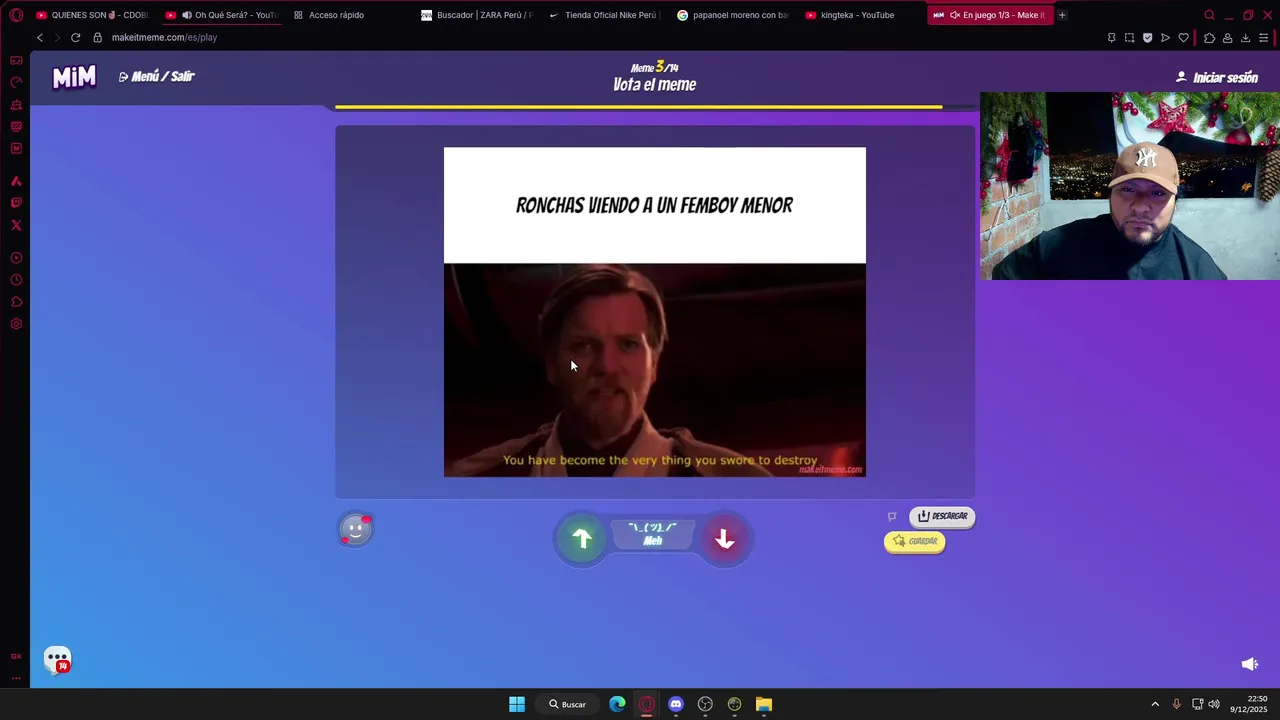Click browser forward arrow
1280x720 pixels.
[x=57, y=37]
